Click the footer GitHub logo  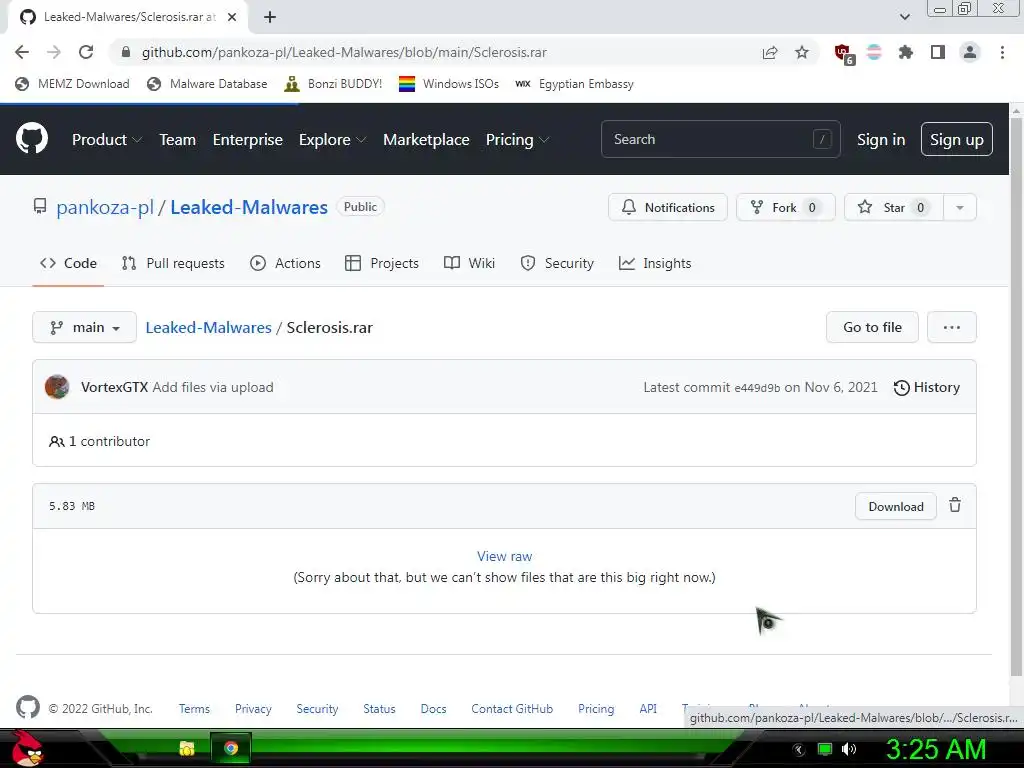pos(27,707)
